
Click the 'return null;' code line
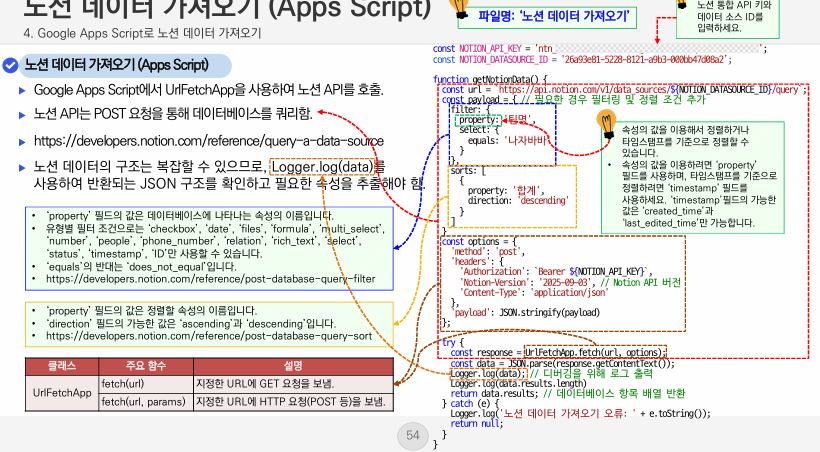476,424
